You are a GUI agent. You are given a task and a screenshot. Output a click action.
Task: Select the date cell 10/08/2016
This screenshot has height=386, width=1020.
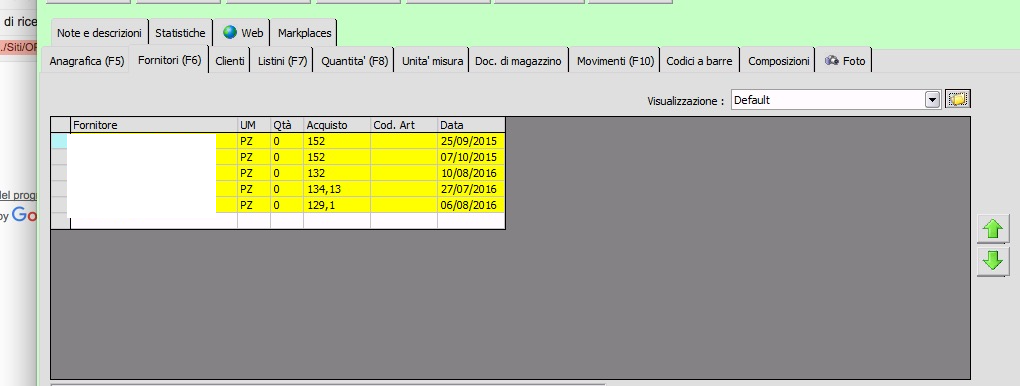coord(471,173)
